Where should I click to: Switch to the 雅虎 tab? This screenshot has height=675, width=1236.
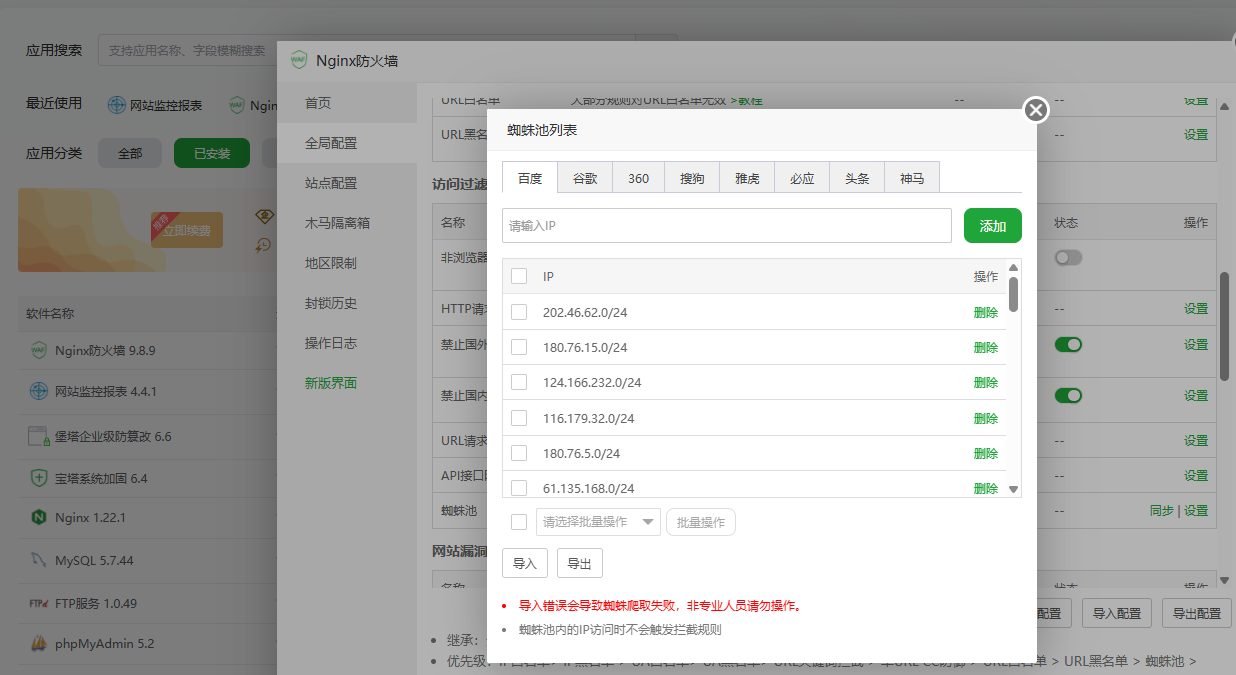(747, 178)
